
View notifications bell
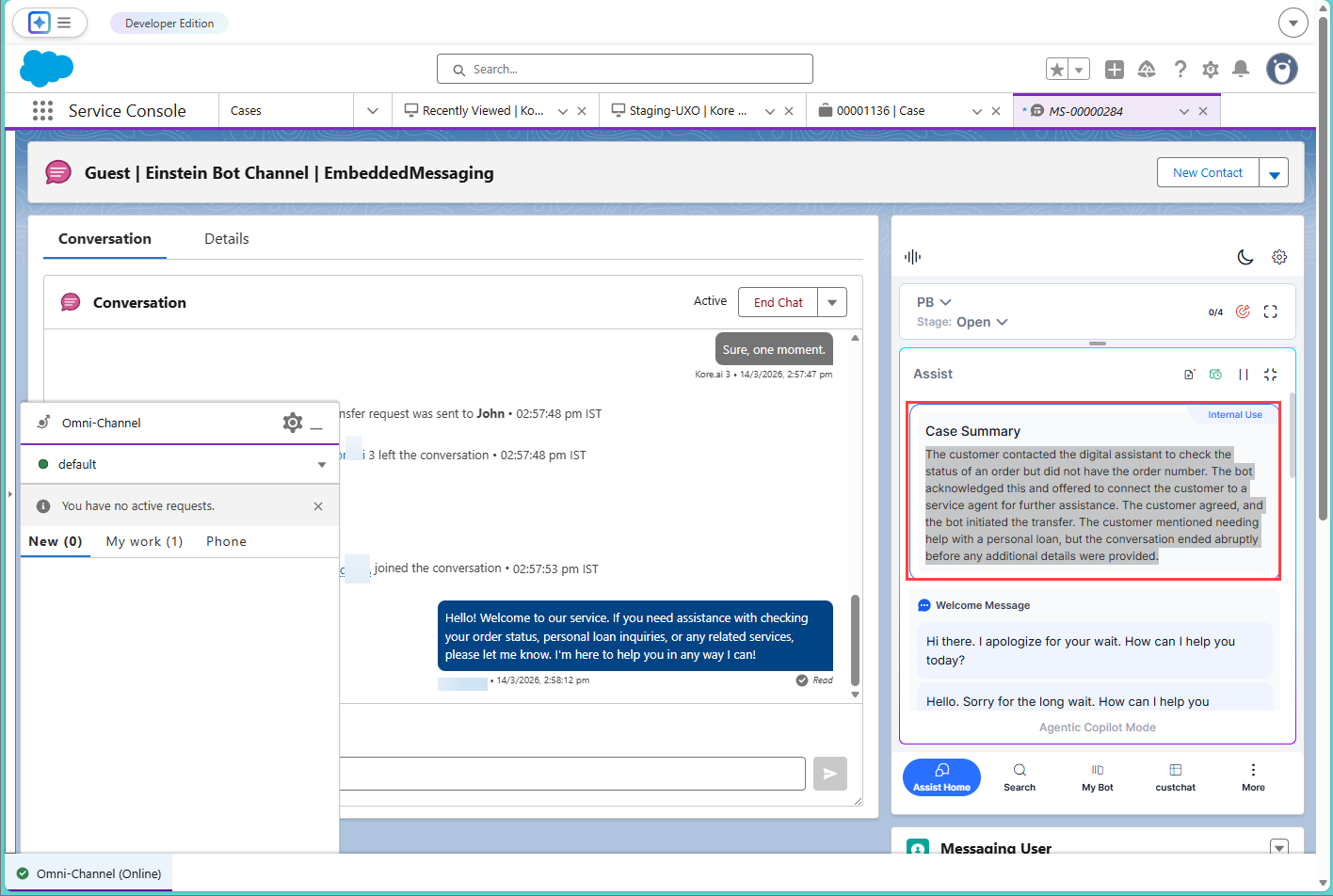tap(1241, 70)
